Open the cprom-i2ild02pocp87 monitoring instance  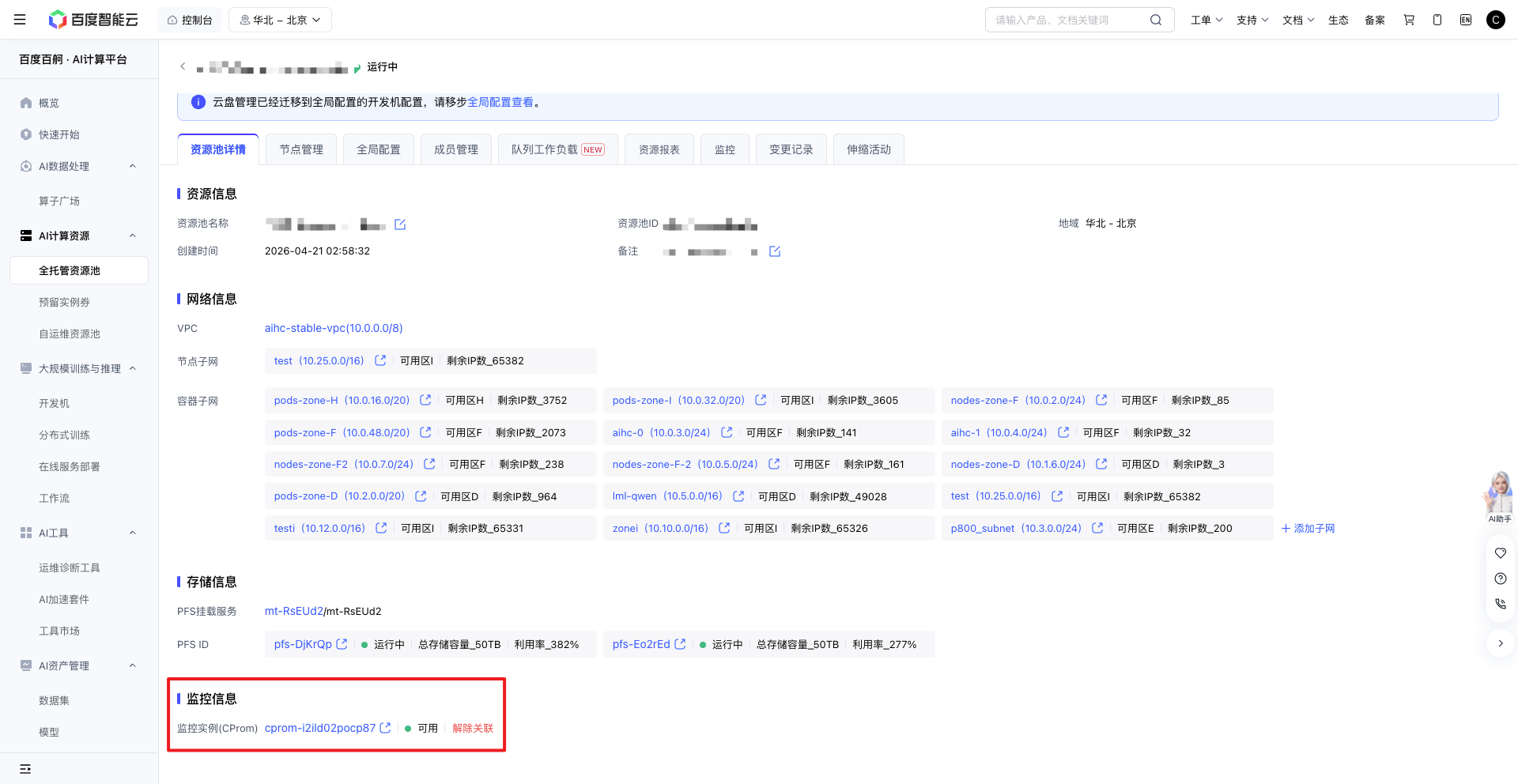[x=320, y=728]
